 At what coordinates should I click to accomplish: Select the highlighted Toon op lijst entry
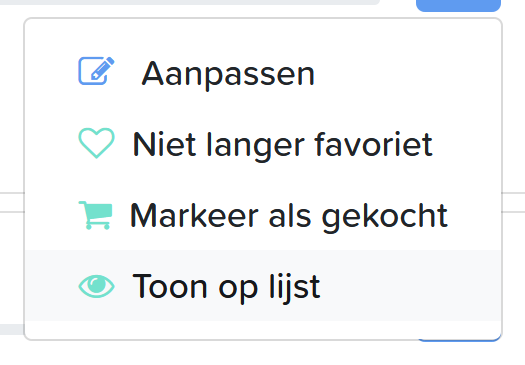[x=263, y=286]
